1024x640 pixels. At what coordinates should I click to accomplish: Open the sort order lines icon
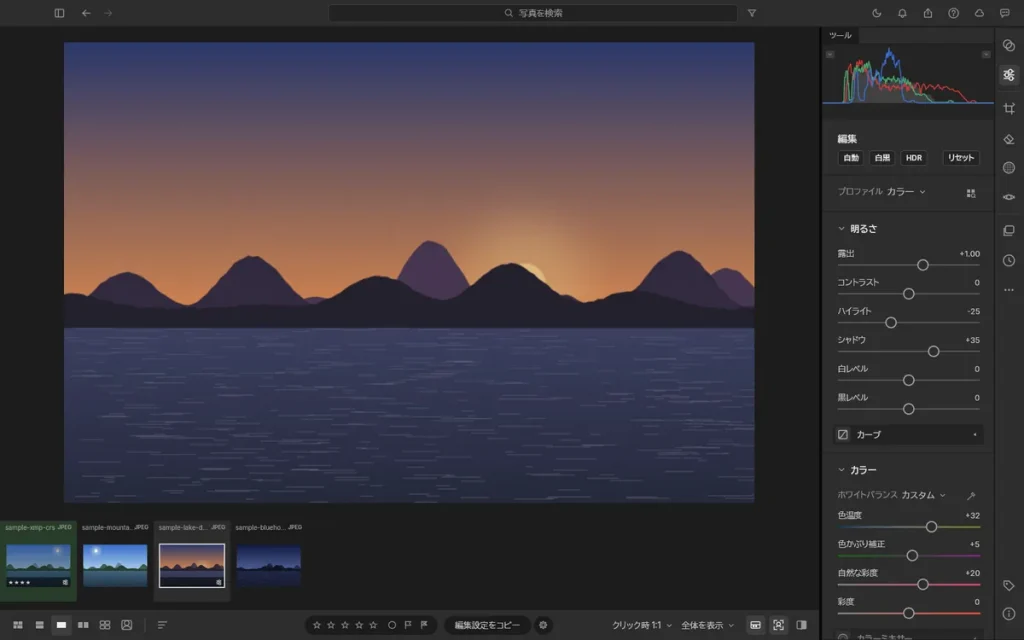(x=163, y=625)
